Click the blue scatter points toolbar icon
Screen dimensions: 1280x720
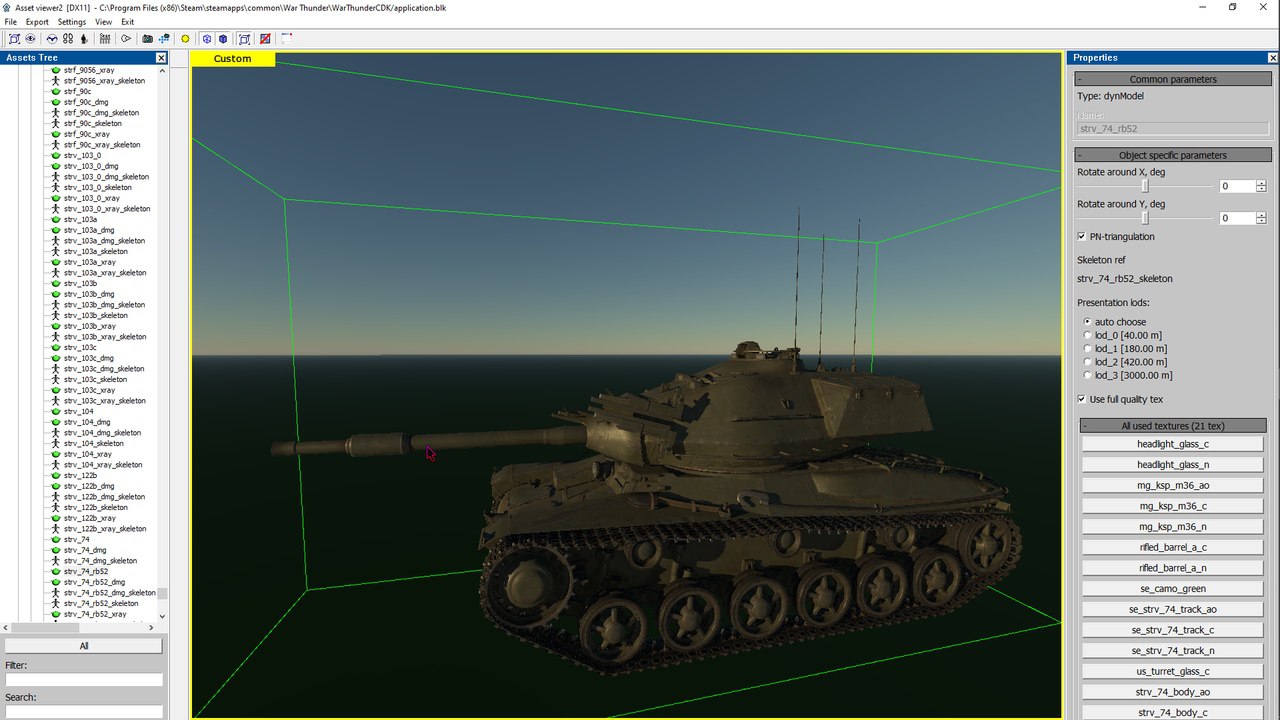164,39
